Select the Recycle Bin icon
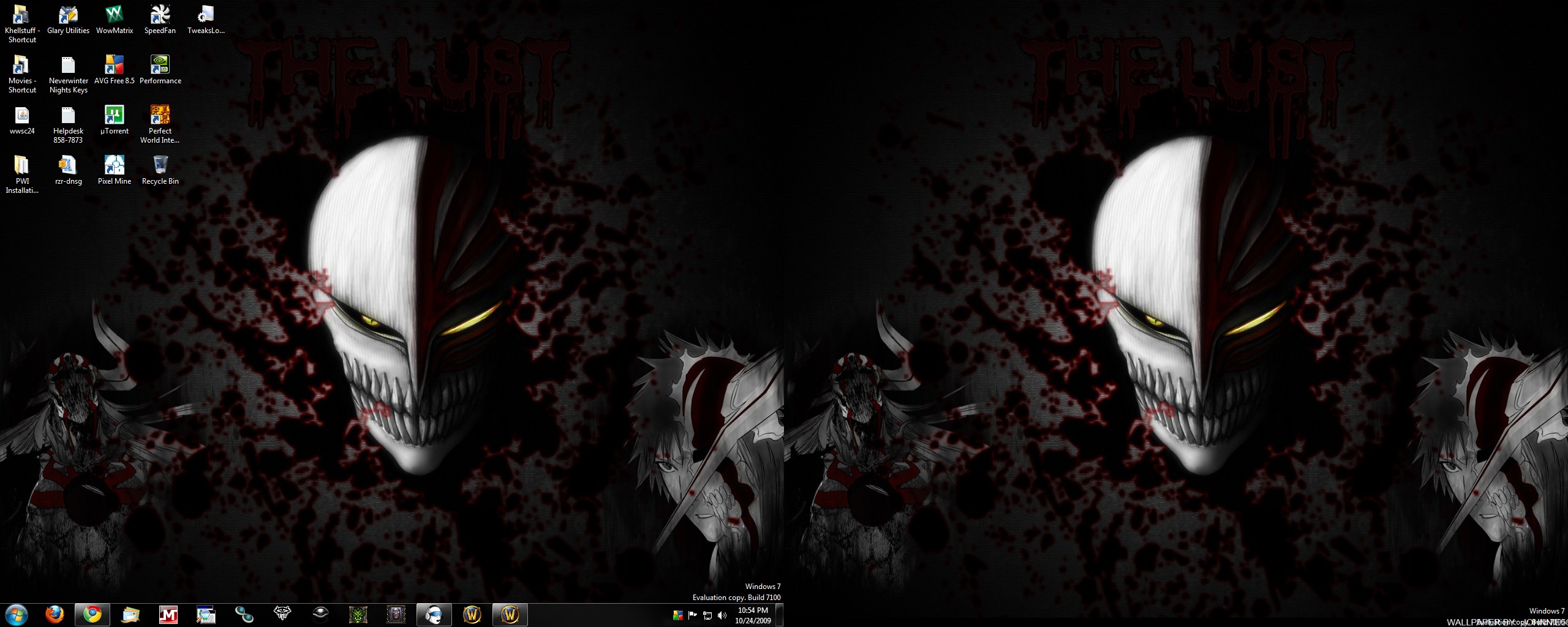Image resolution: width=1568 pixels, height=627 pixels. coord(160,171)
